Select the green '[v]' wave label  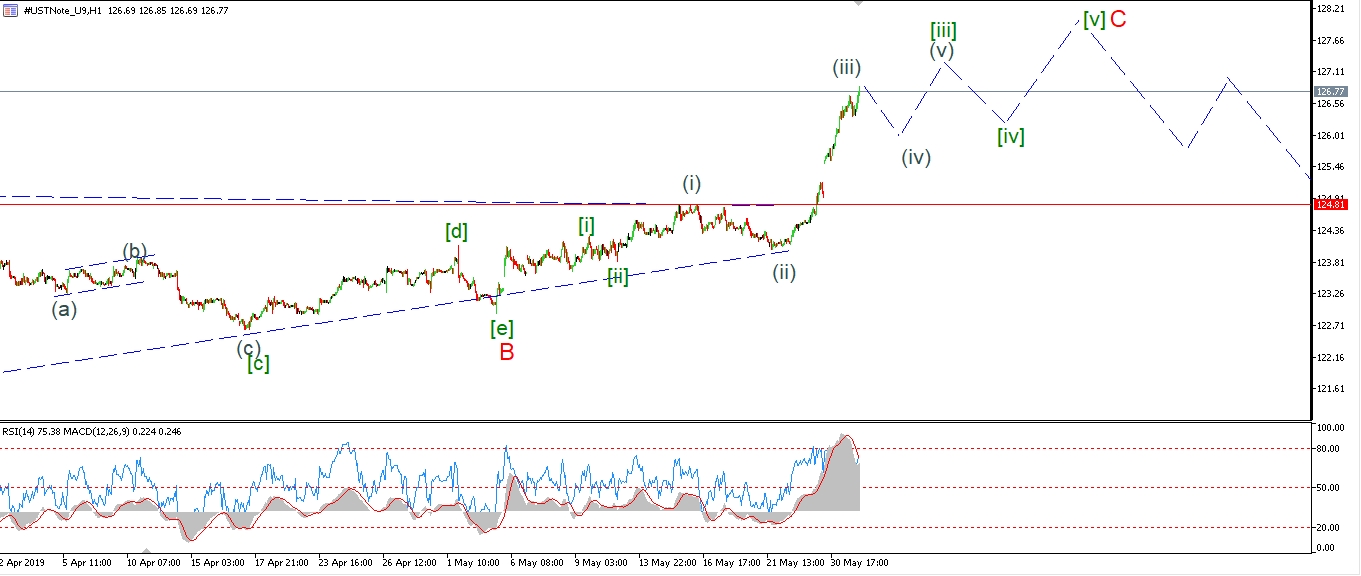pos(1093,19)
